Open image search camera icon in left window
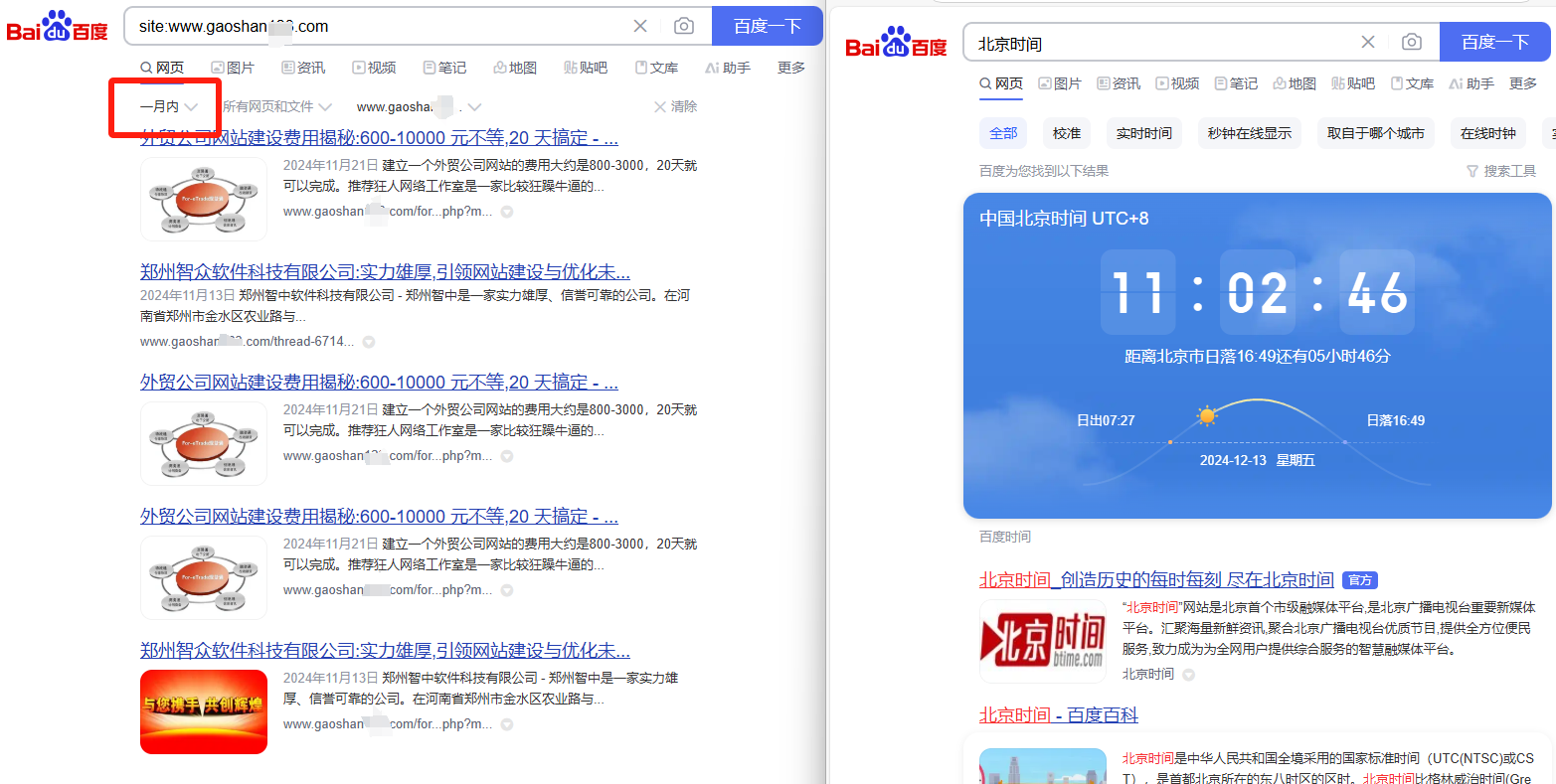The height and width of the screenshot is (784, 1556). [x=684, y=26]
